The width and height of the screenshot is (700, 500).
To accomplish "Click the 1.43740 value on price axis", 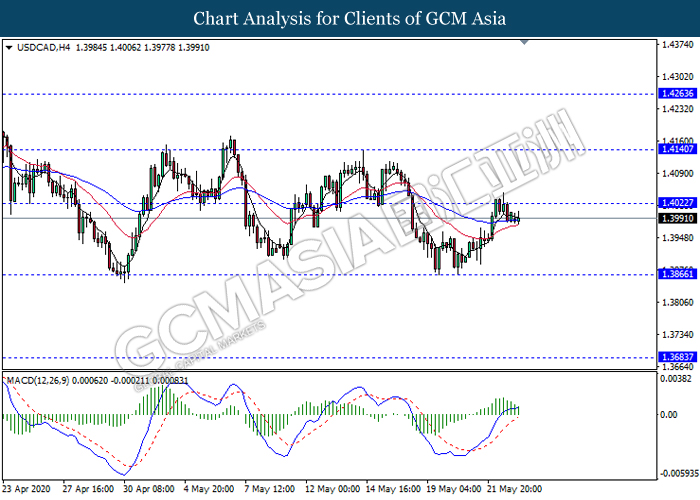I will click(x=677, y=45).
